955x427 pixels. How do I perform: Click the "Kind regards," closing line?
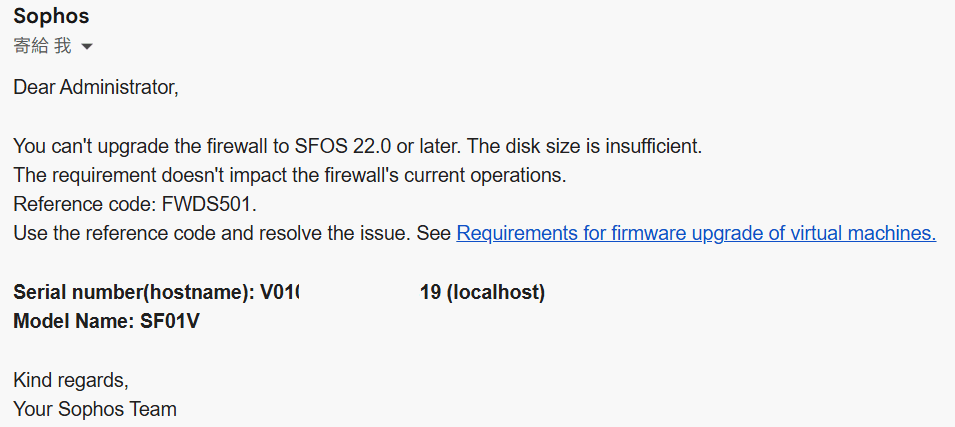pyautogui.click(x=70, y=380)
